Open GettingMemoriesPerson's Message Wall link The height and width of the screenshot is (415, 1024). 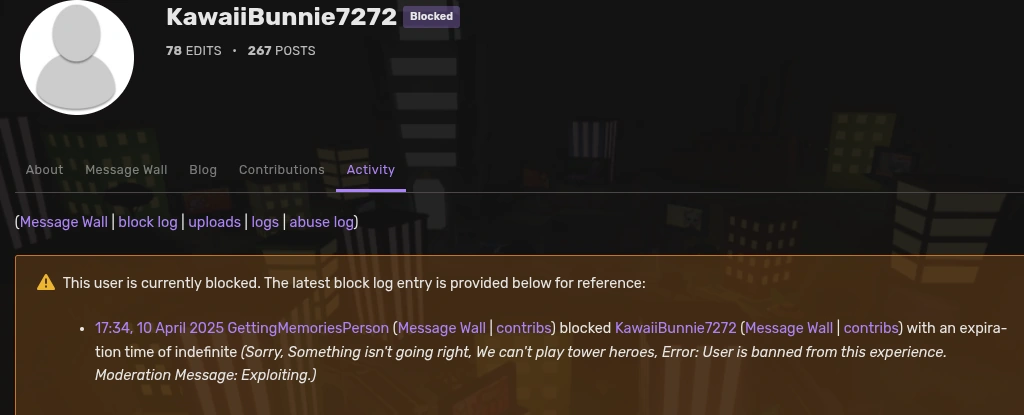442,328
